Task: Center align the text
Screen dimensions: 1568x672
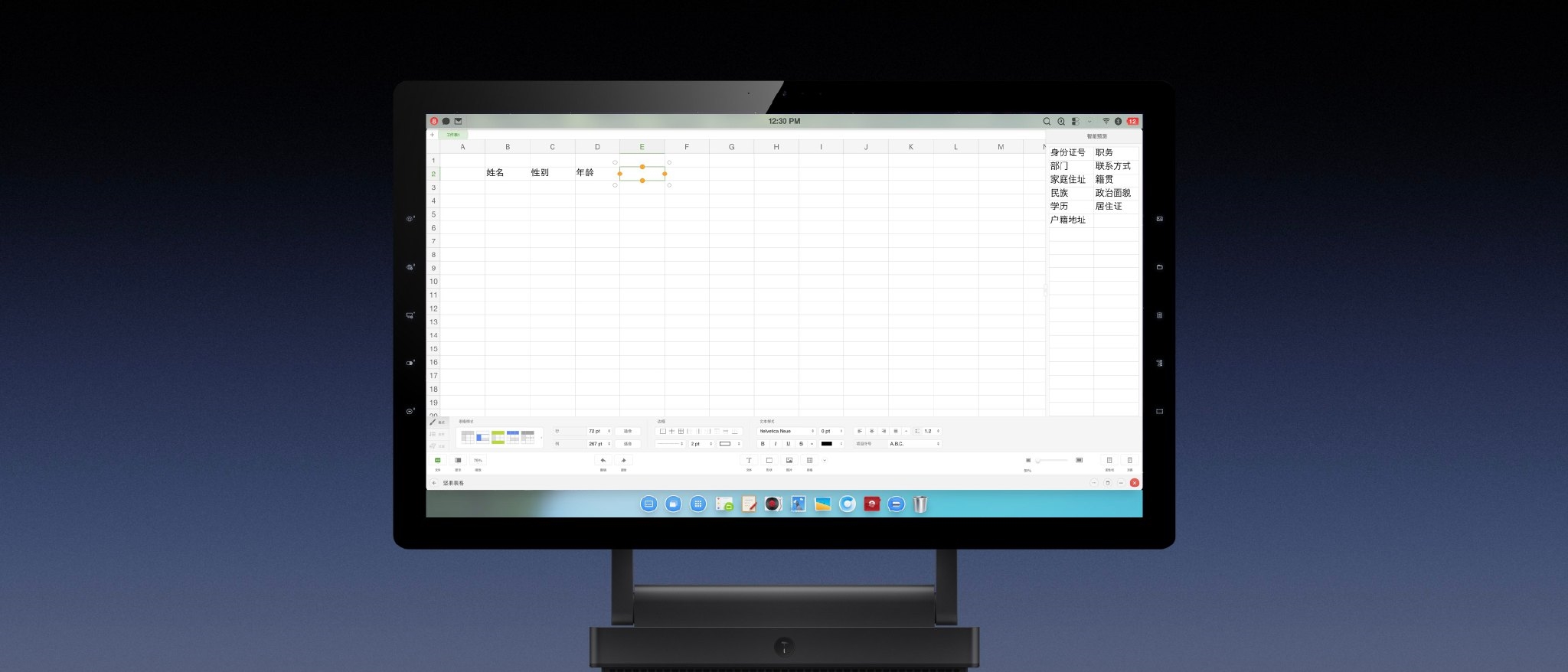Action: tap(872, 432)
